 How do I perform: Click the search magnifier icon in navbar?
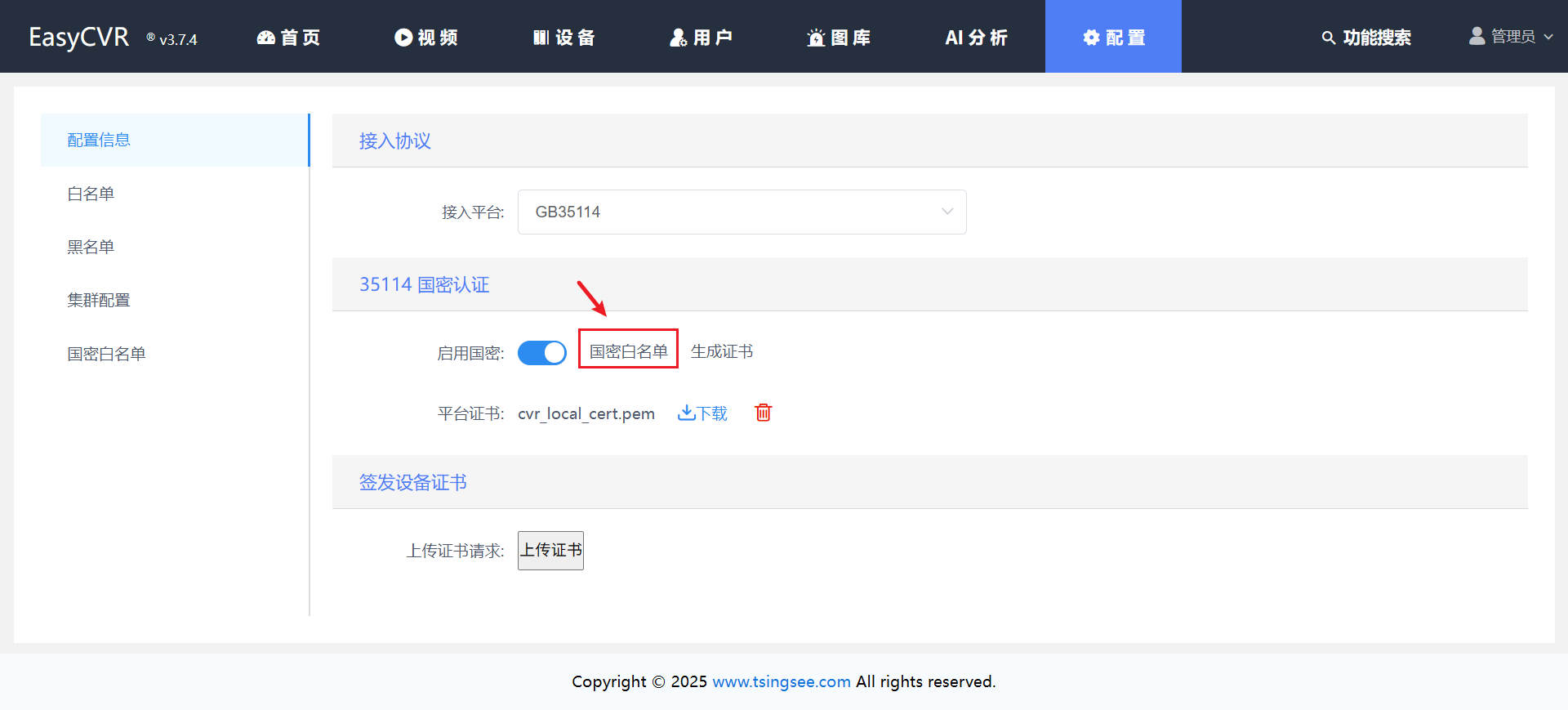pyautogui.click(x=1329, y=38)
